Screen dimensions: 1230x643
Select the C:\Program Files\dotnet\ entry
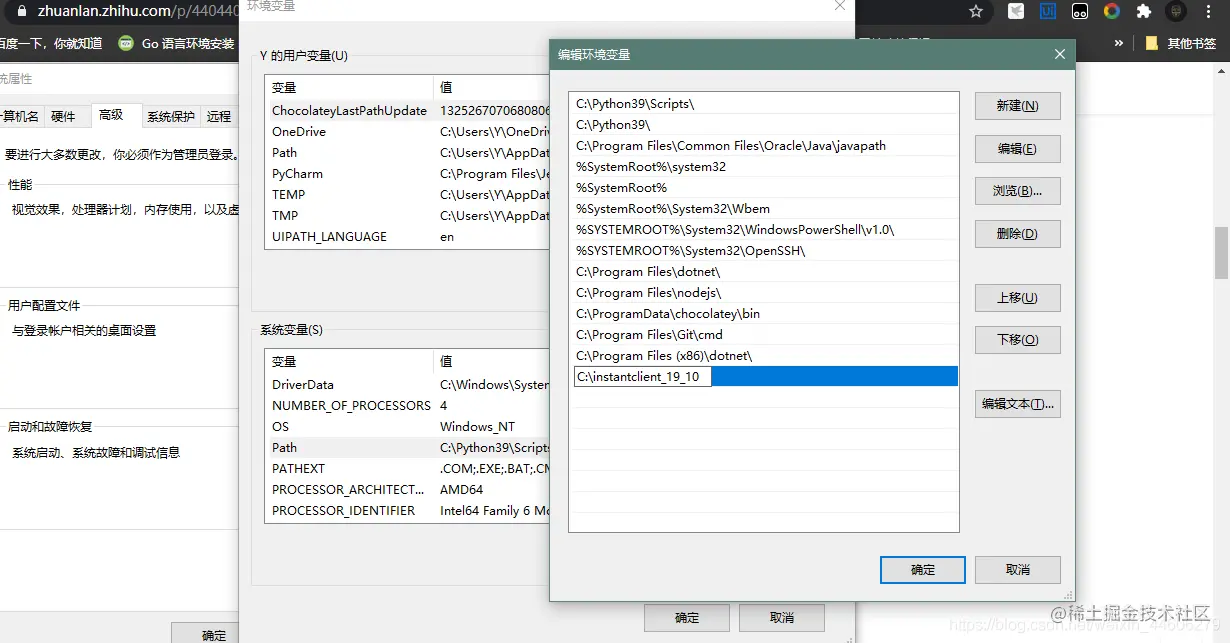(764, 272)
